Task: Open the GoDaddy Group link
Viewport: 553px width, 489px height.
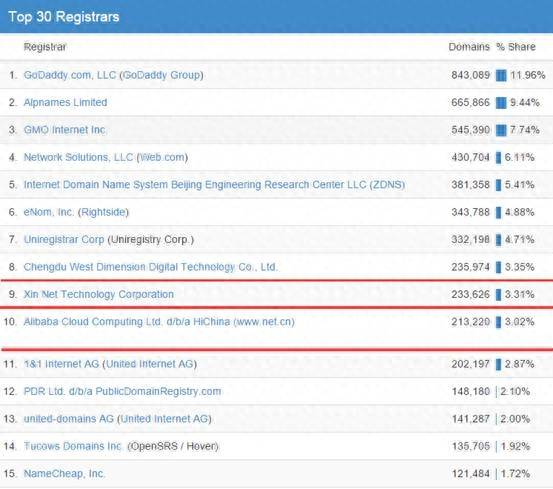Action: click(161, 75)
